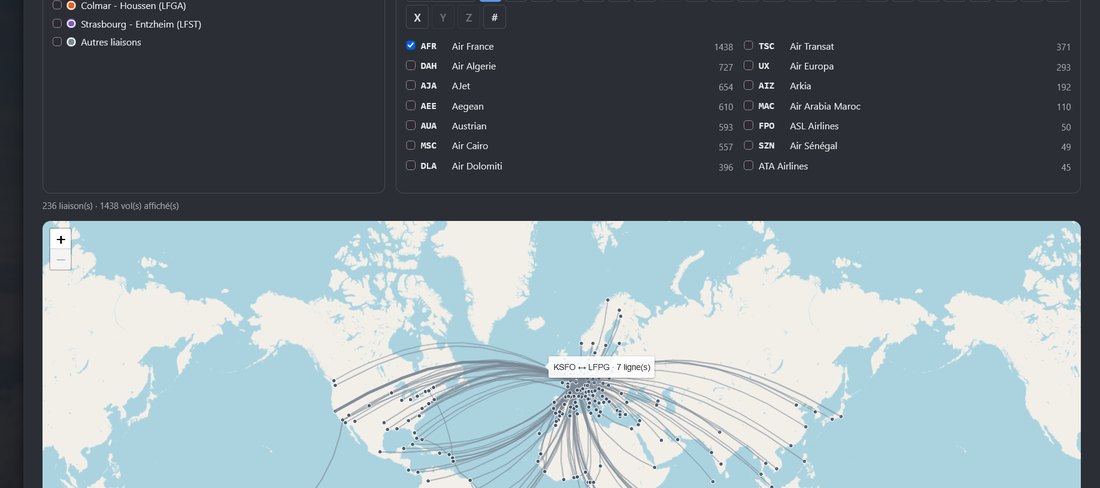Check the AUA Austrian checkbox
The image size is (1100, 488).
coord(411,125)
